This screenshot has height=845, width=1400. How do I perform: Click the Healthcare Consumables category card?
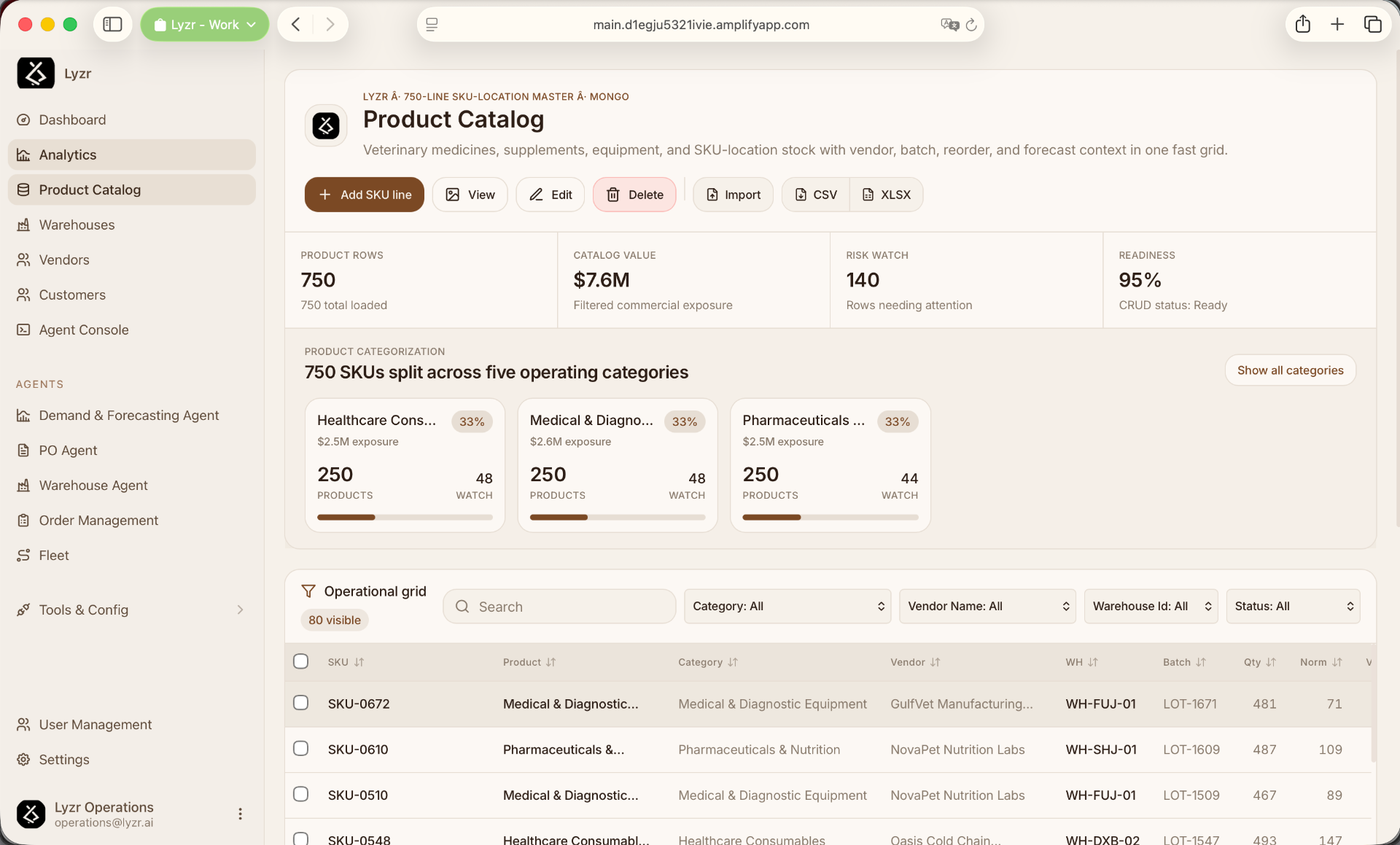pyautogui.click(x=405, y=465)
